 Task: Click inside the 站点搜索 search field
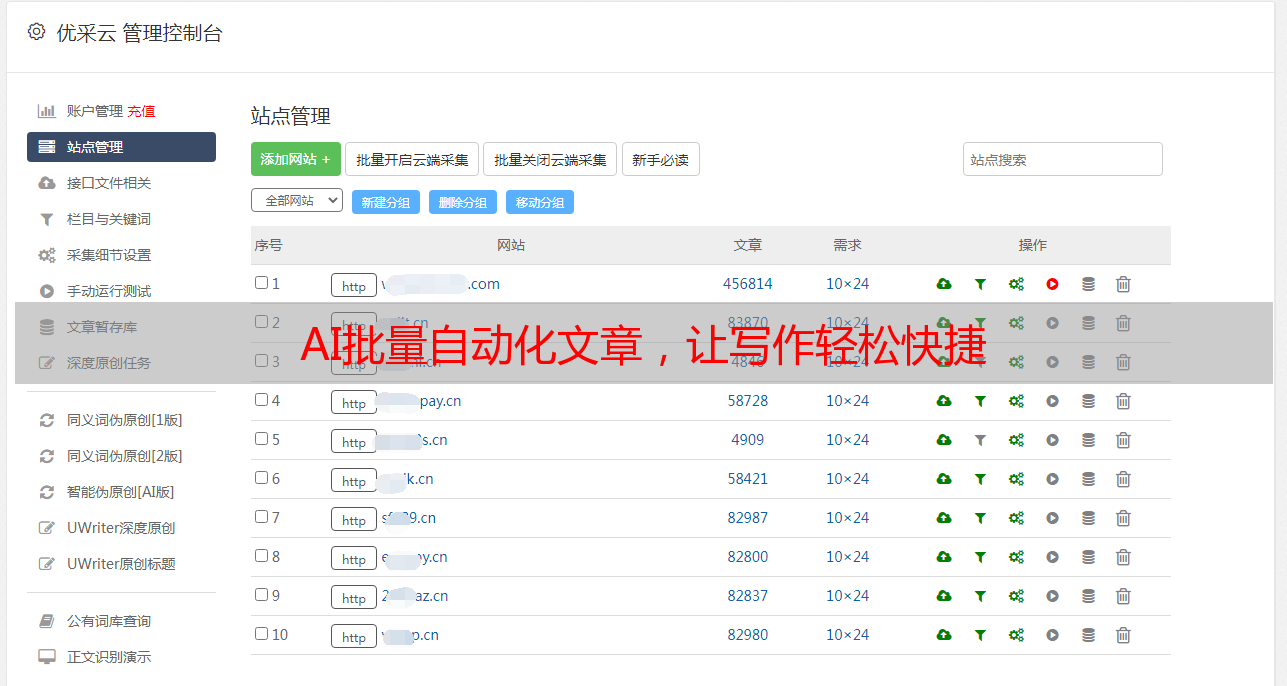[x=1063, y=159]
